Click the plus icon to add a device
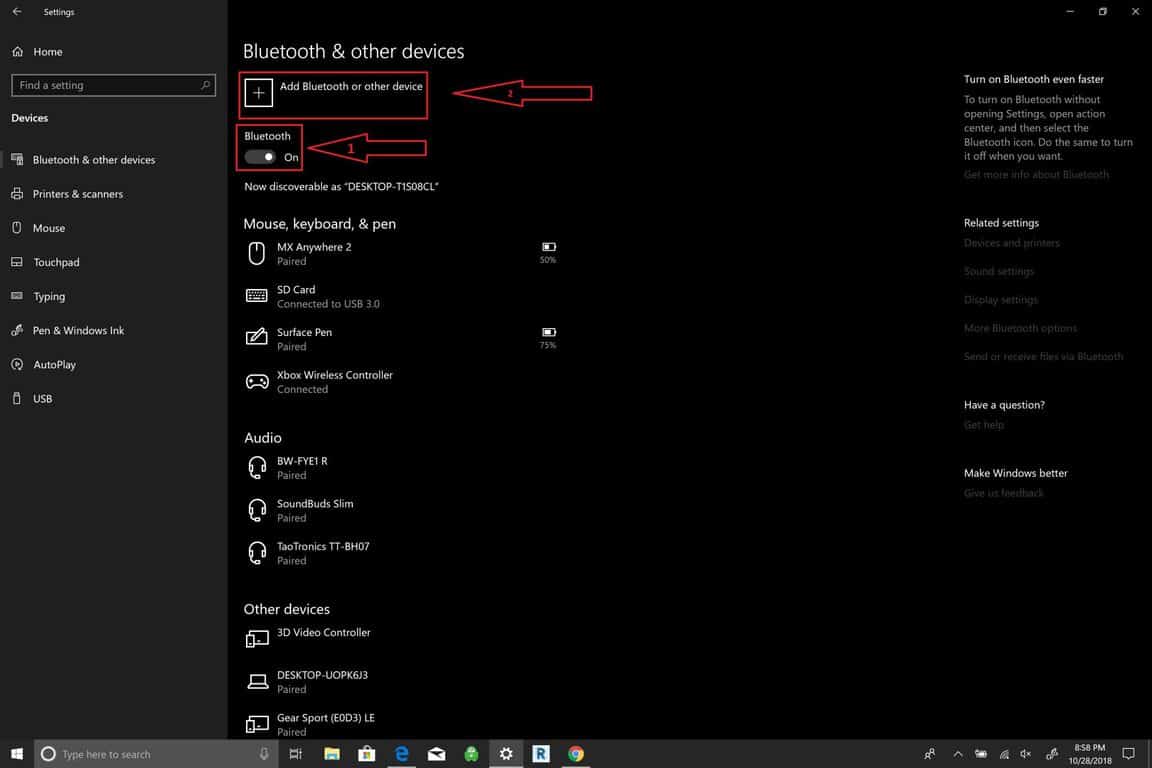 coord(258,93)
